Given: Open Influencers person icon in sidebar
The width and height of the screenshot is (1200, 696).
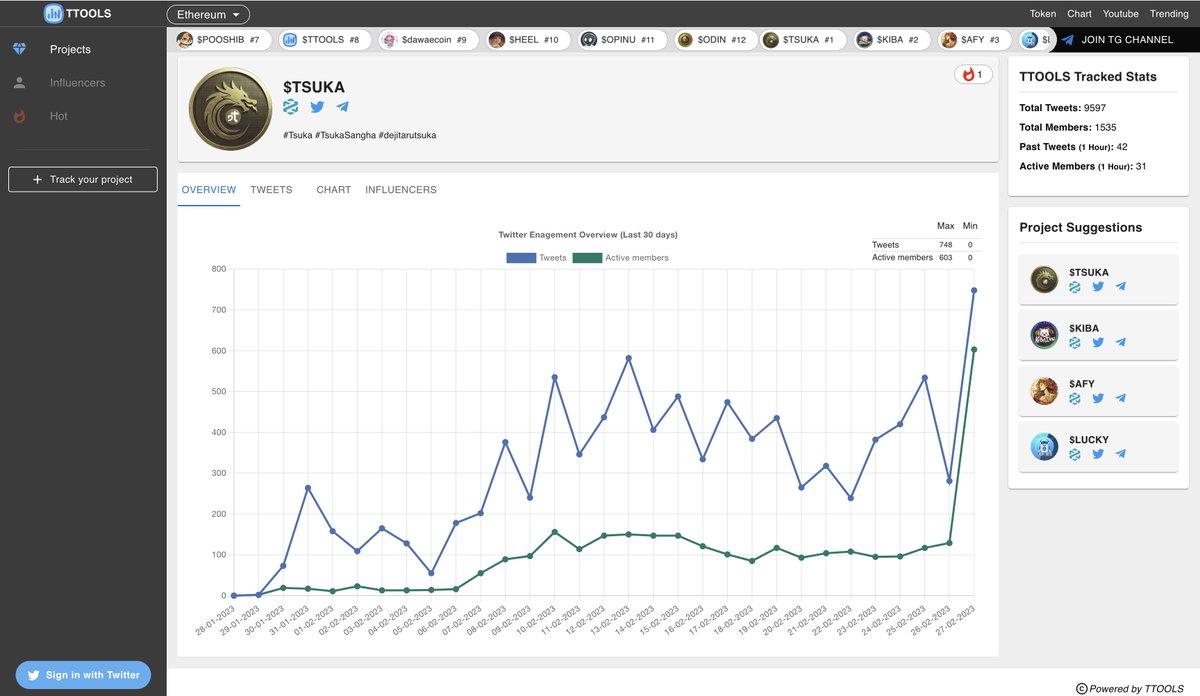Looking at the screenshot, I should click(x=19, y=83).
